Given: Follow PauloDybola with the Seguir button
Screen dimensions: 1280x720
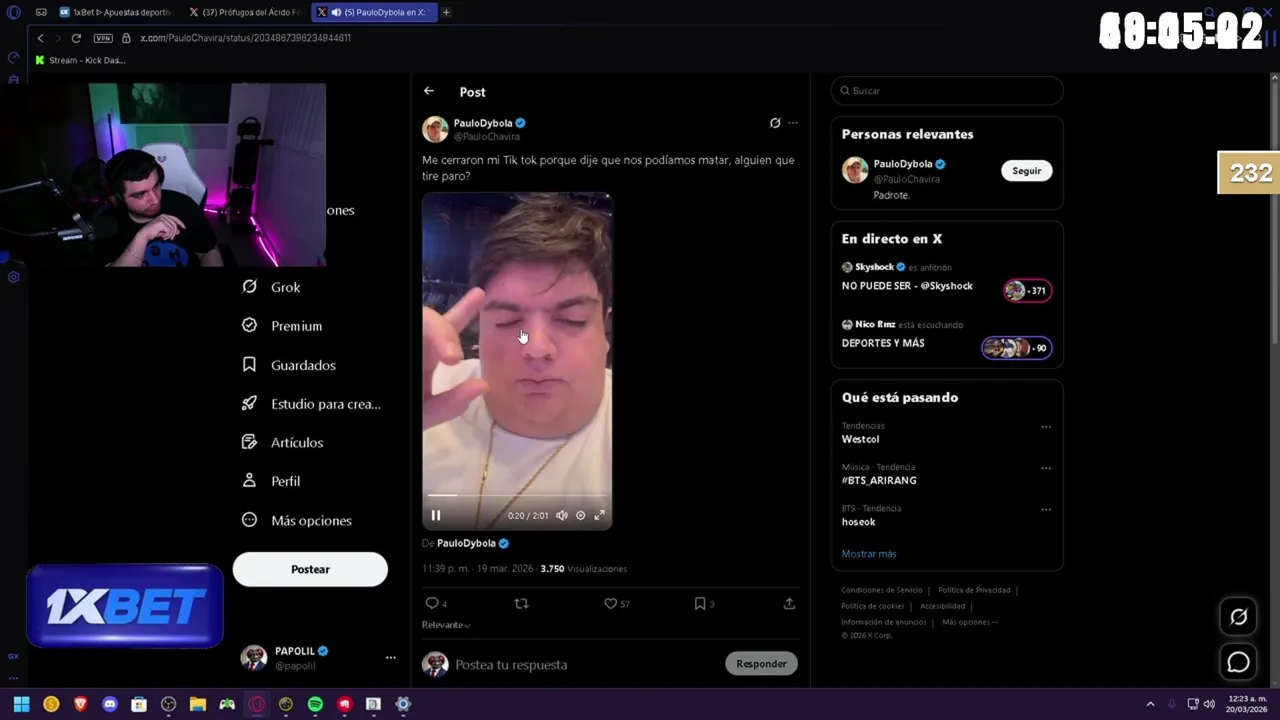Looking at the screenshot, I should (x=1026, y=171).
